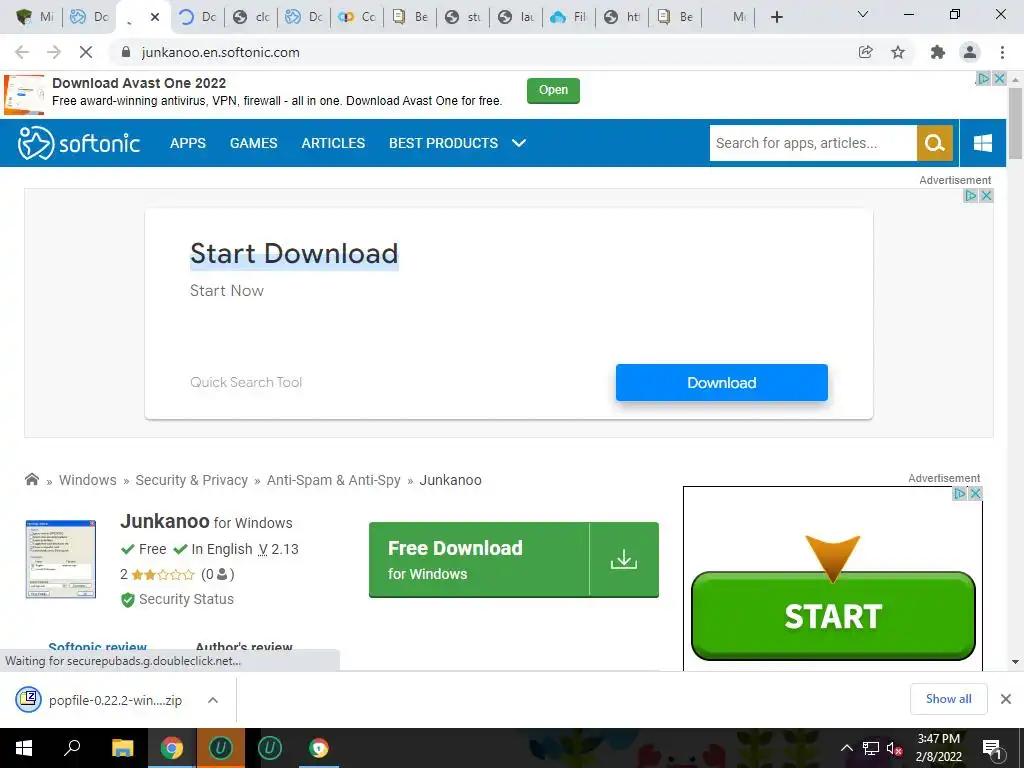
Task: Show hidden system tray icons
Action: point(846,748)
